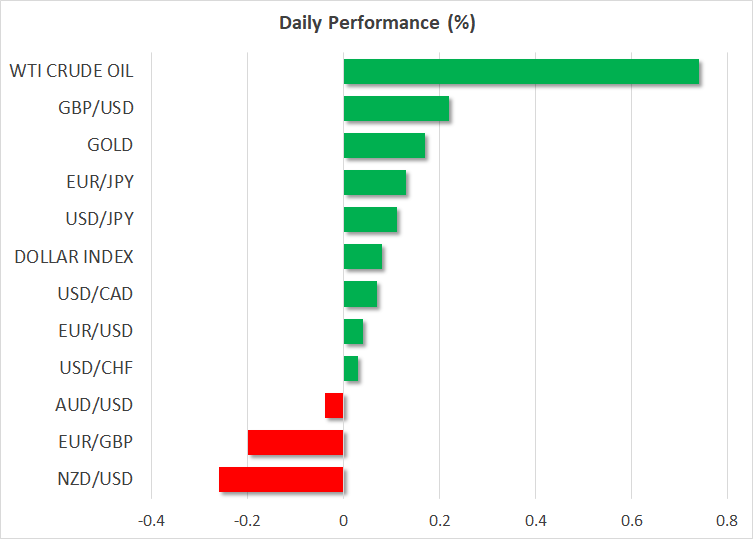Click the Daily Performance (%) chart title
The width and height of the screenshot is (753, 539).
tap(376, 24)
